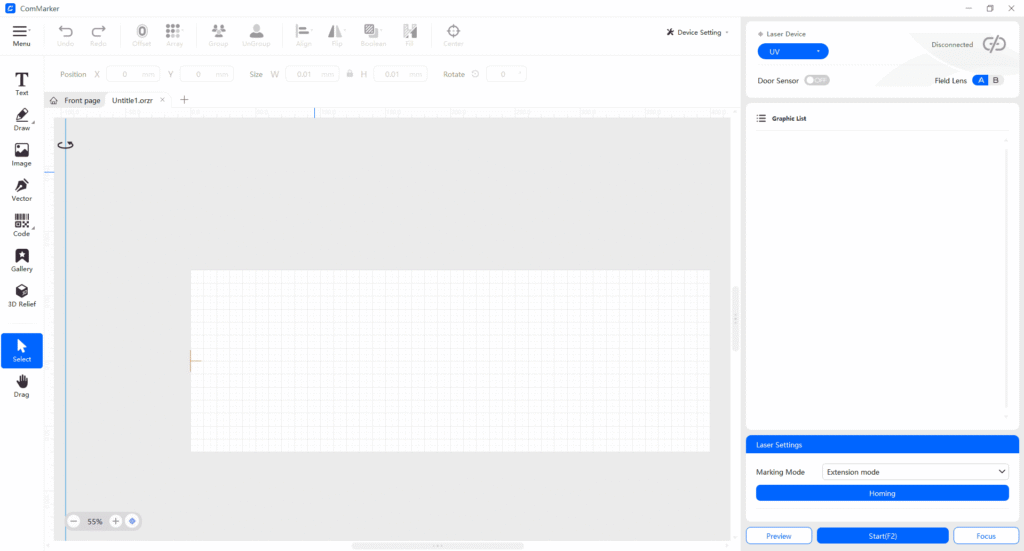Viewport: 1024px width, 551px height.
Task: Click the Rotate angle input field
Action: (506, 74)
